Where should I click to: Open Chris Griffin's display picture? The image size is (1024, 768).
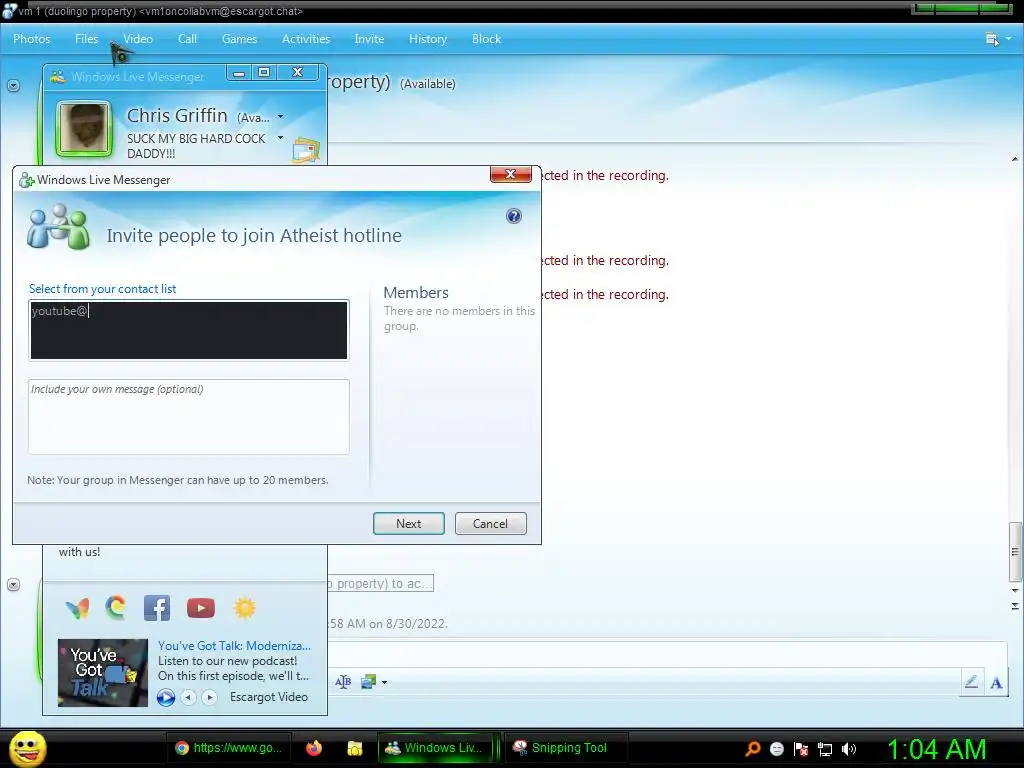coord(84,129)
